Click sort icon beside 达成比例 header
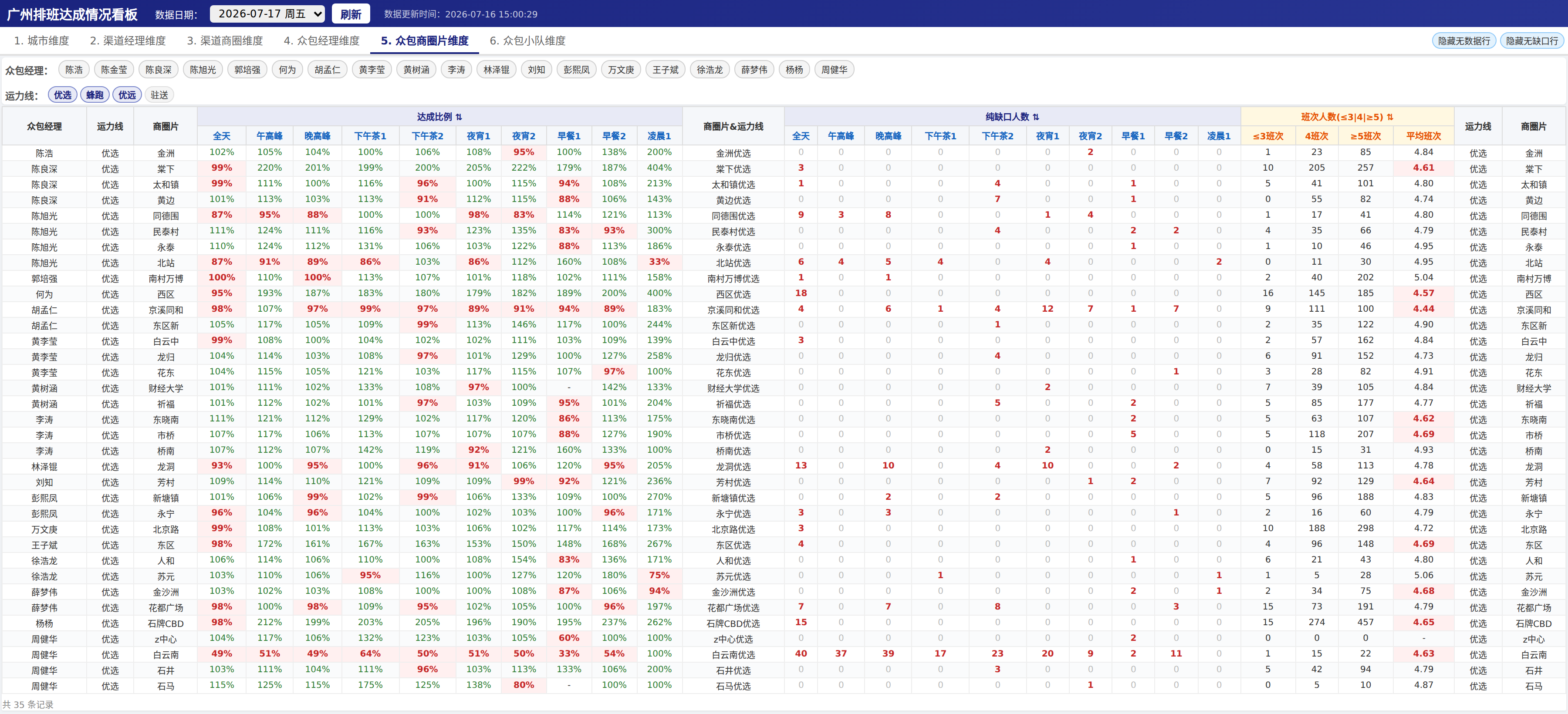 point(459,117)
